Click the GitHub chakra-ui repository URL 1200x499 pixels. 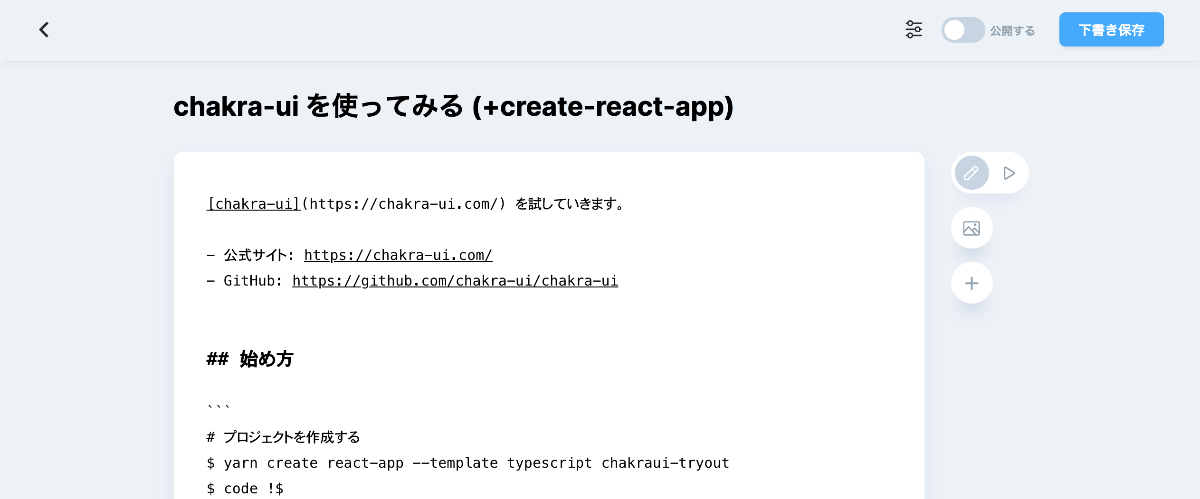pos(455,281)
